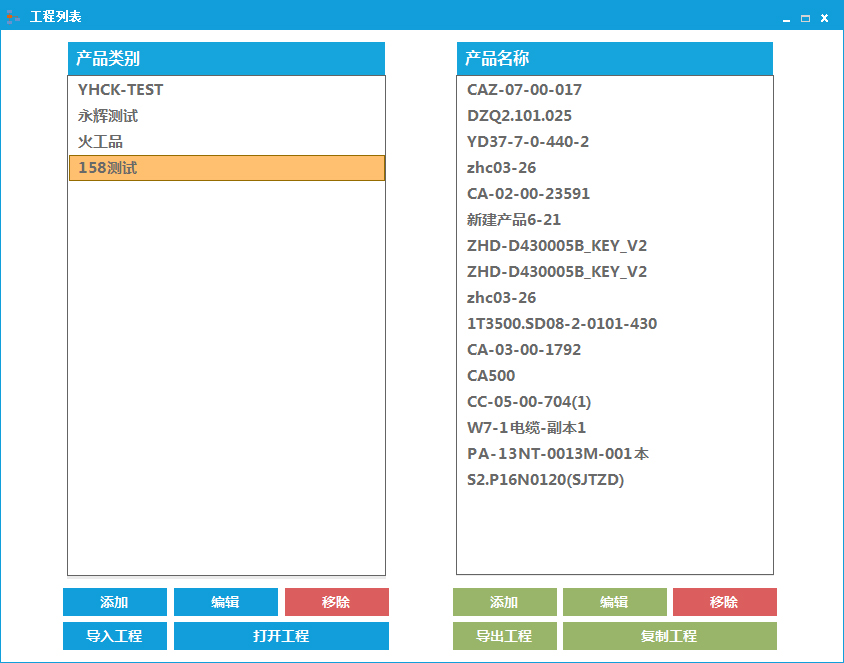Click the 导出工程 button
Viewport: 844px width, 663px height.
point(504,636)
